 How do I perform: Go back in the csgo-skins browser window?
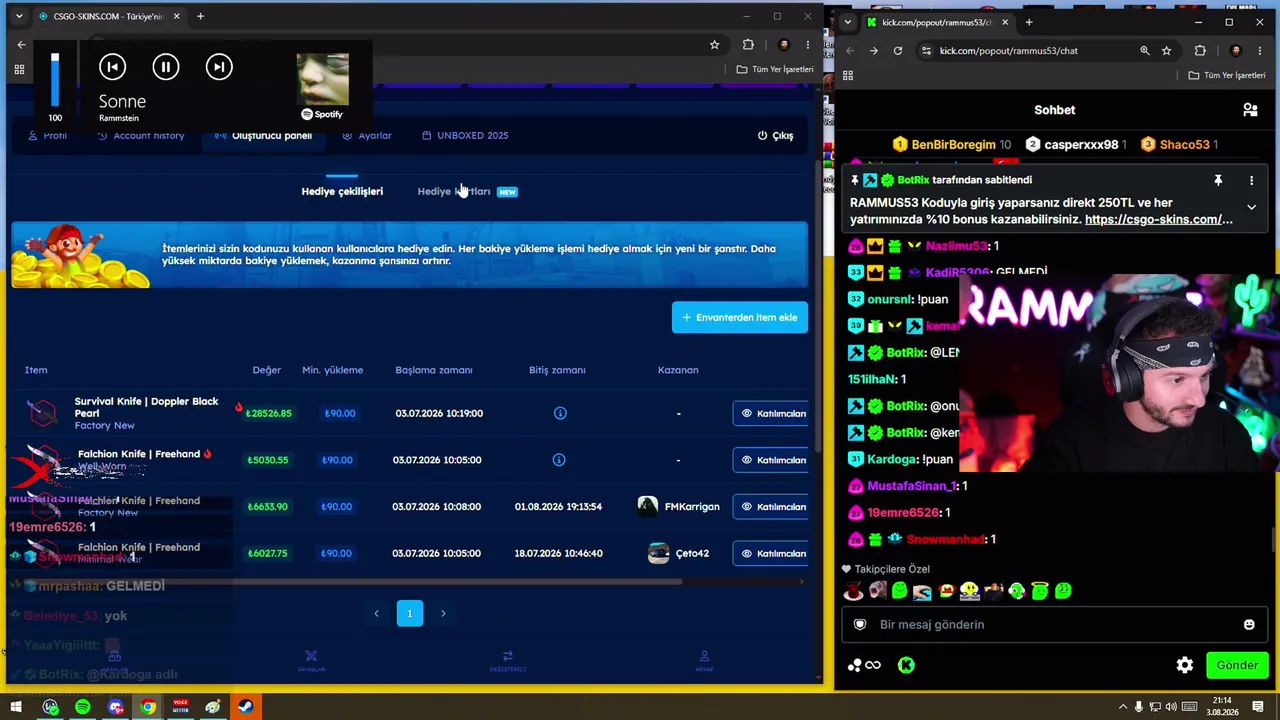click(21, 45)
